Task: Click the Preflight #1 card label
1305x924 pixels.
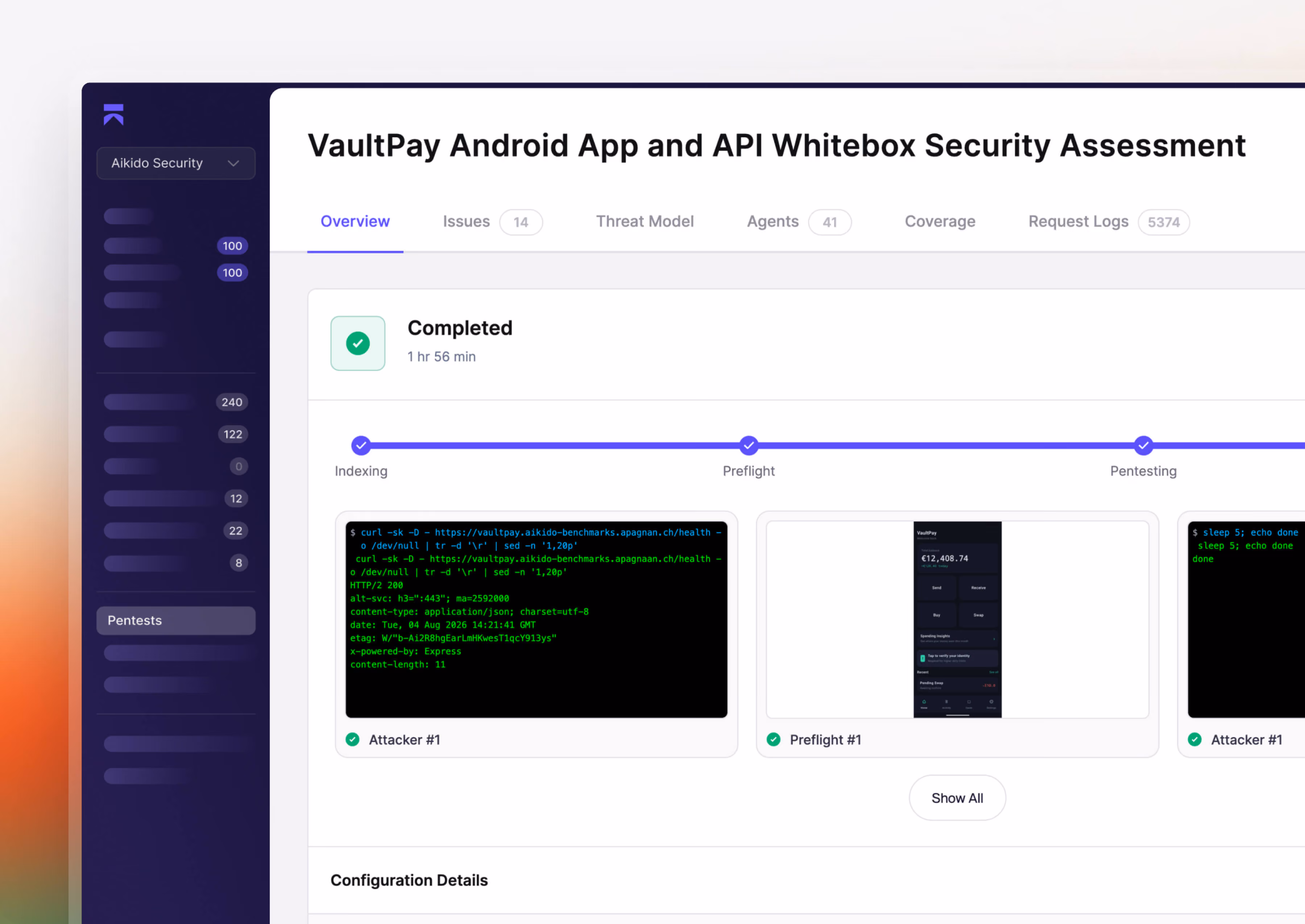Action: pos(825,740)
